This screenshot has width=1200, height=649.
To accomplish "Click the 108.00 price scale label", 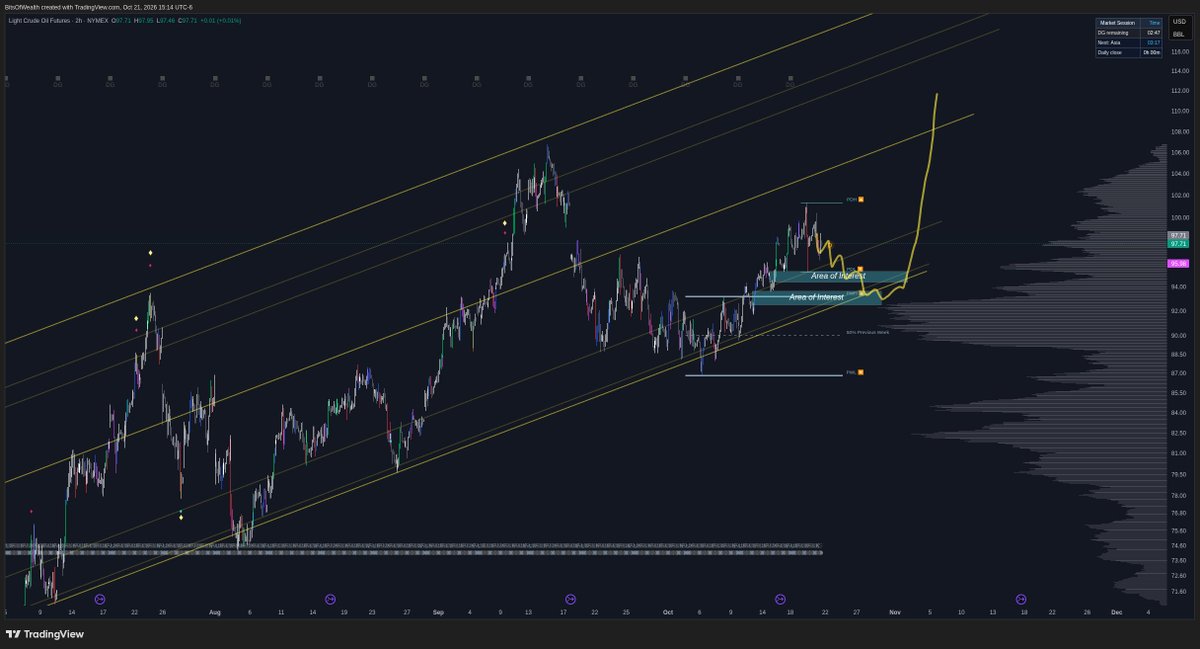I will [x=1179, y=131].
